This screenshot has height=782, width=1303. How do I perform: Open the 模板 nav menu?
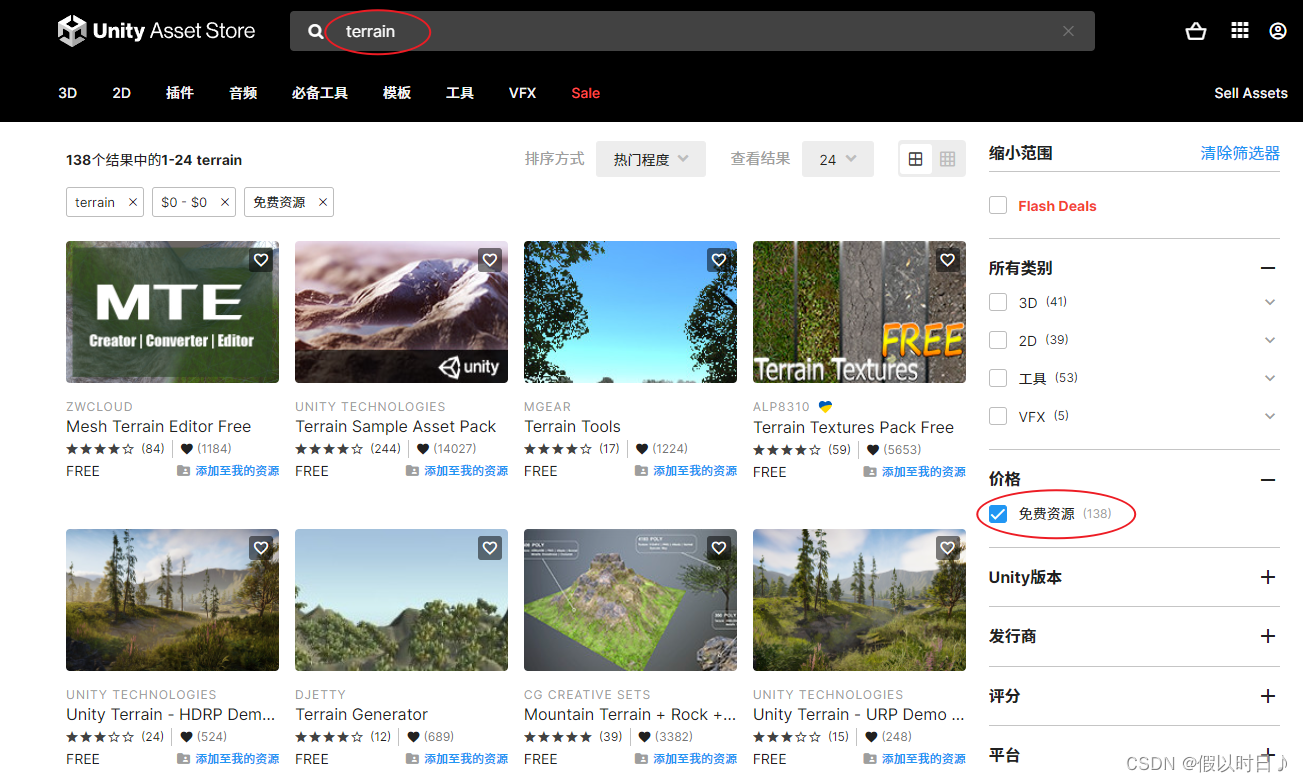pos(397,93)
